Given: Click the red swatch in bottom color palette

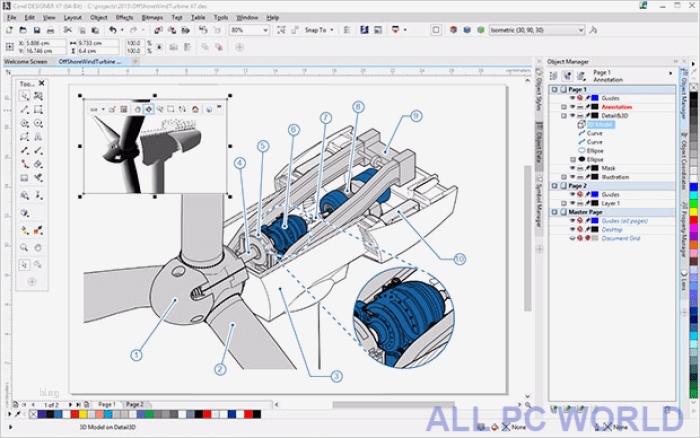Looking at the screenshot, I should pos(75,414).
